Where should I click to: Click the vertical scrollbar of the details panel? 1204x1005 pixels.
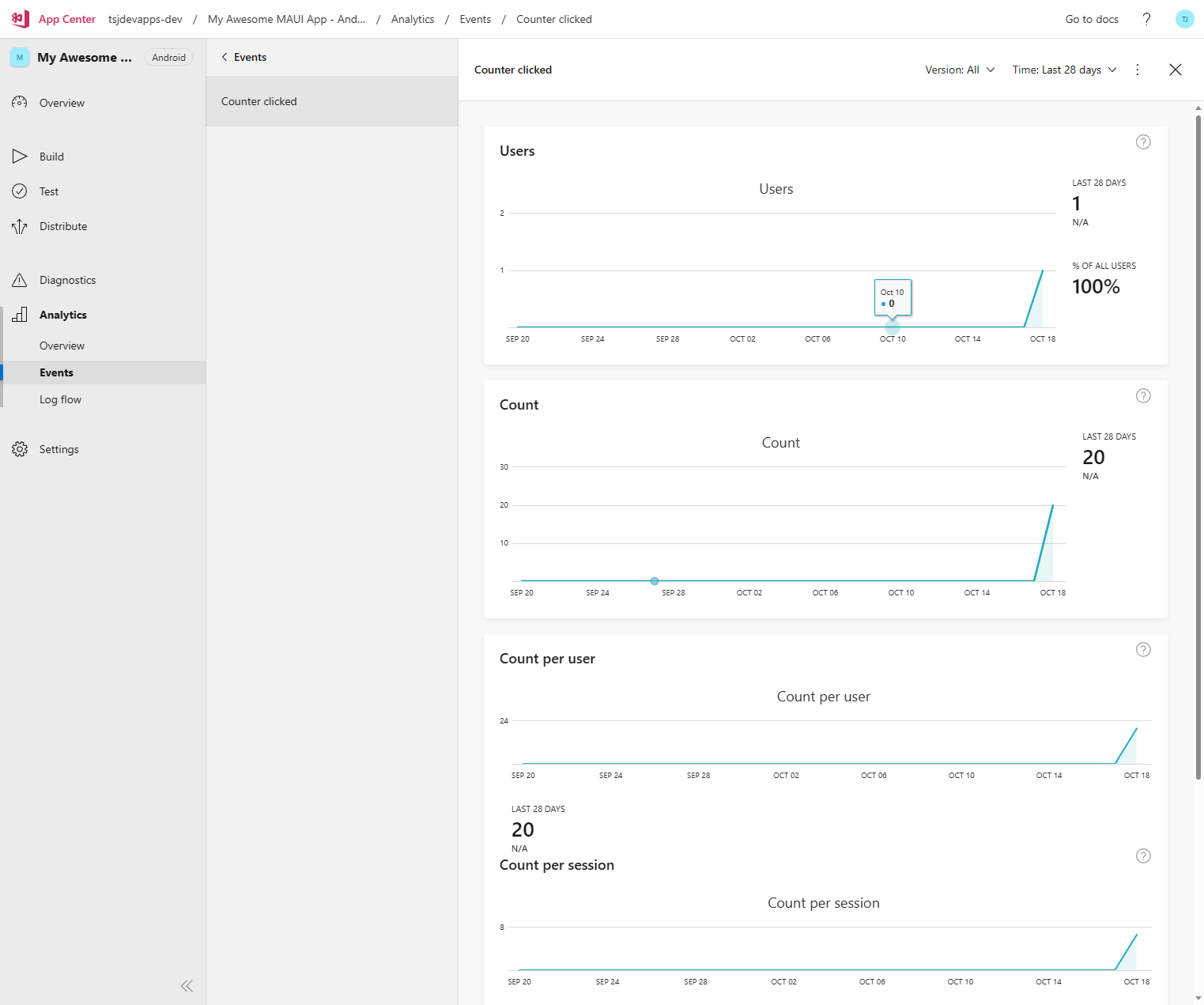click(1198, 443)
